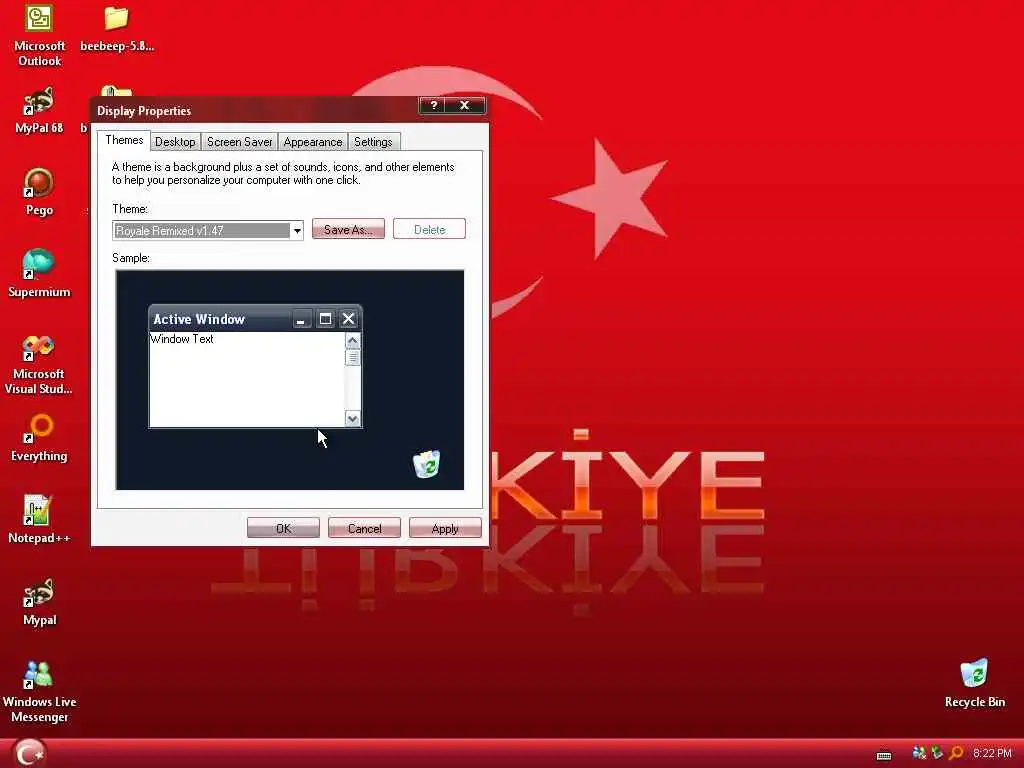The width and height of the screenshot is (1024, 768).
Task: Click the sample scrollbar up arrow
Action: (353, 340)
